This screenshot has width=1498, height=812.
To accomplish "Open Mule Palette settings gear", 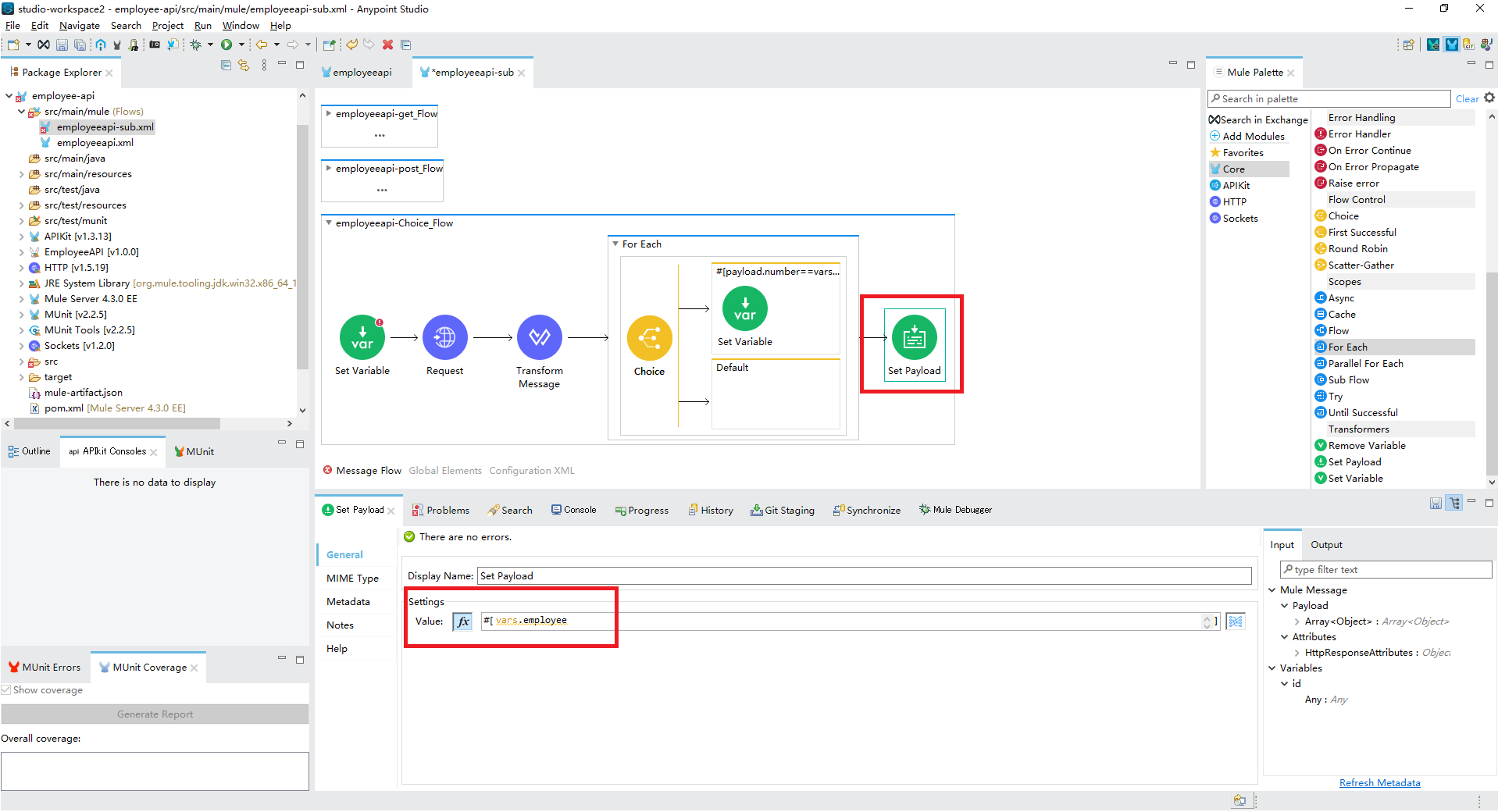I will [x=1489, y=98].
